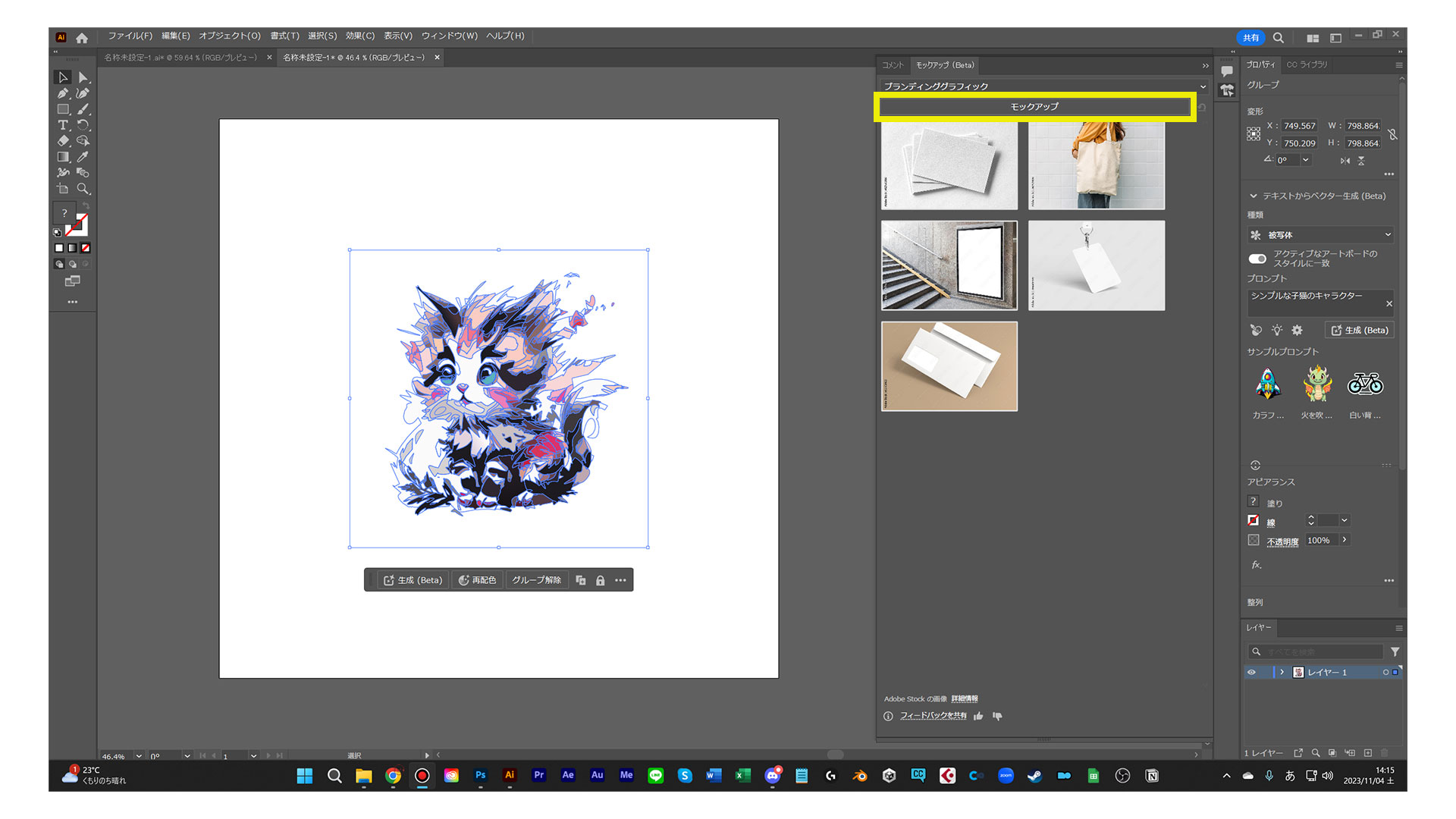Open the オブジェクト(O) menu
1456x819 pixels.
point(229,36)
